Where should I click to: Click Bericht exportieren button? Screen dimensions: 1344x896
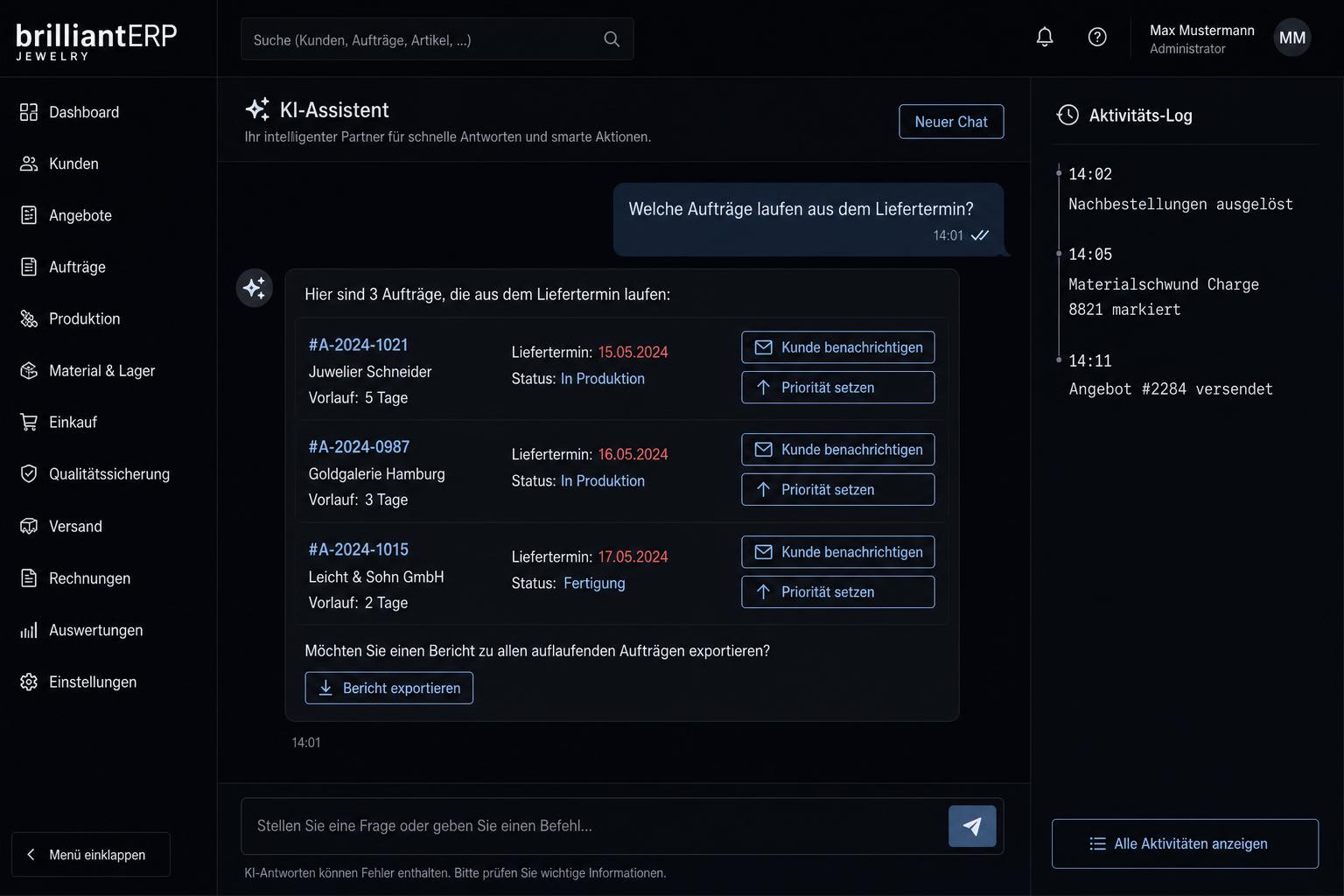pyautogui.click(x=389, y=688)
